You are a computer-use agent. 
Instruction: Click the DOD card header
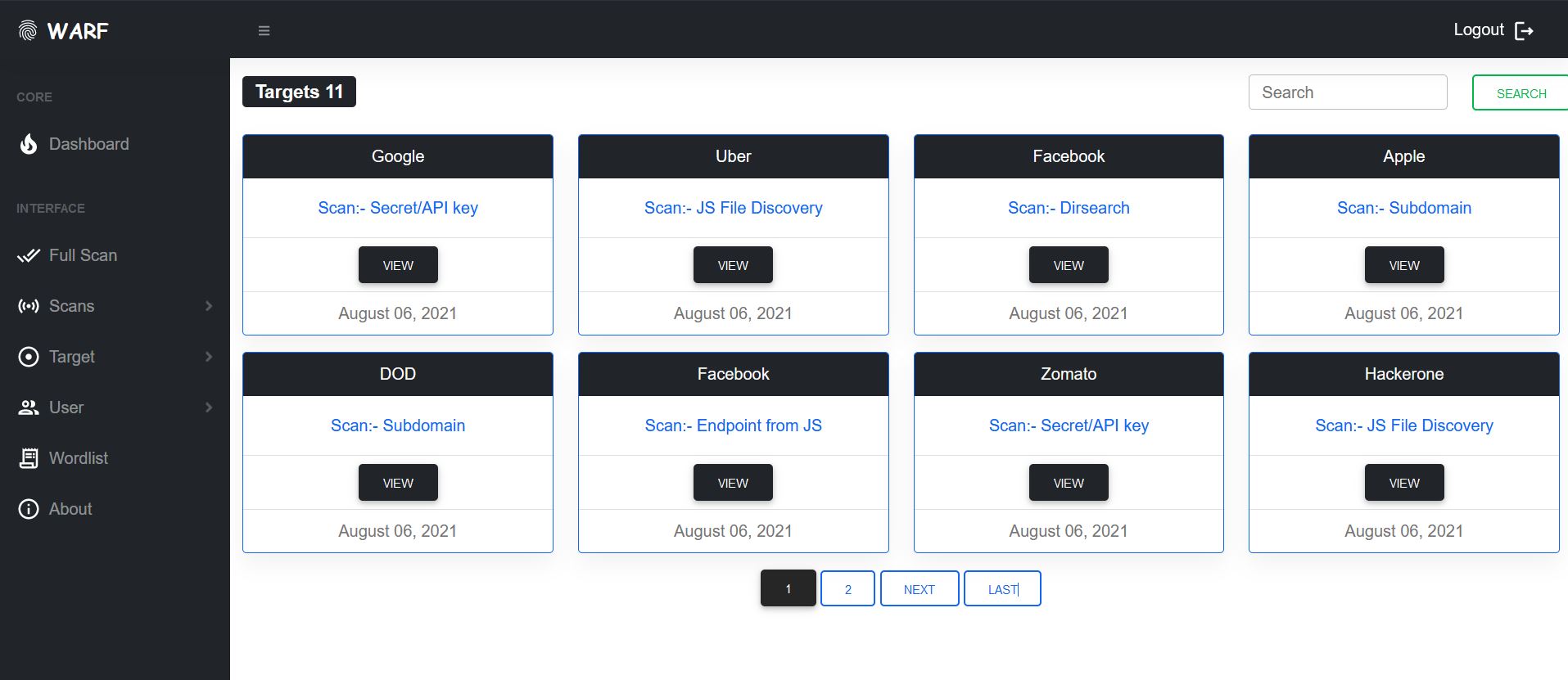coord(398,374)
